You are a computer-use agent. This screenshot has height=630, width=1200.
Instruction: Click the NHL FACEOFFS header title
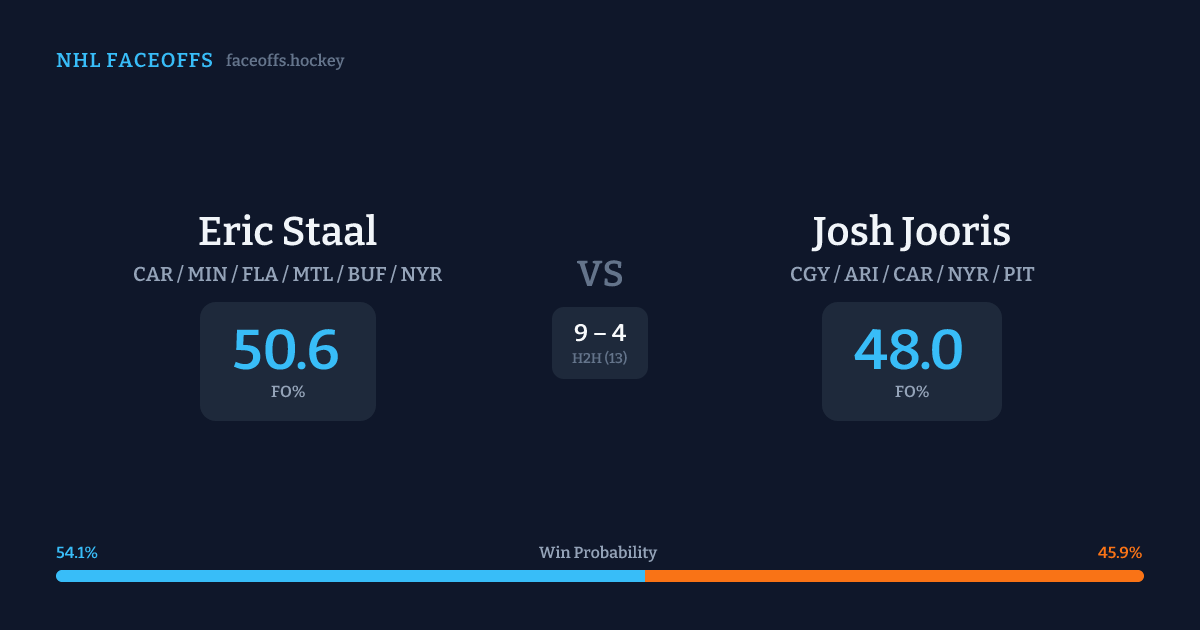click(x=134, y=61)
